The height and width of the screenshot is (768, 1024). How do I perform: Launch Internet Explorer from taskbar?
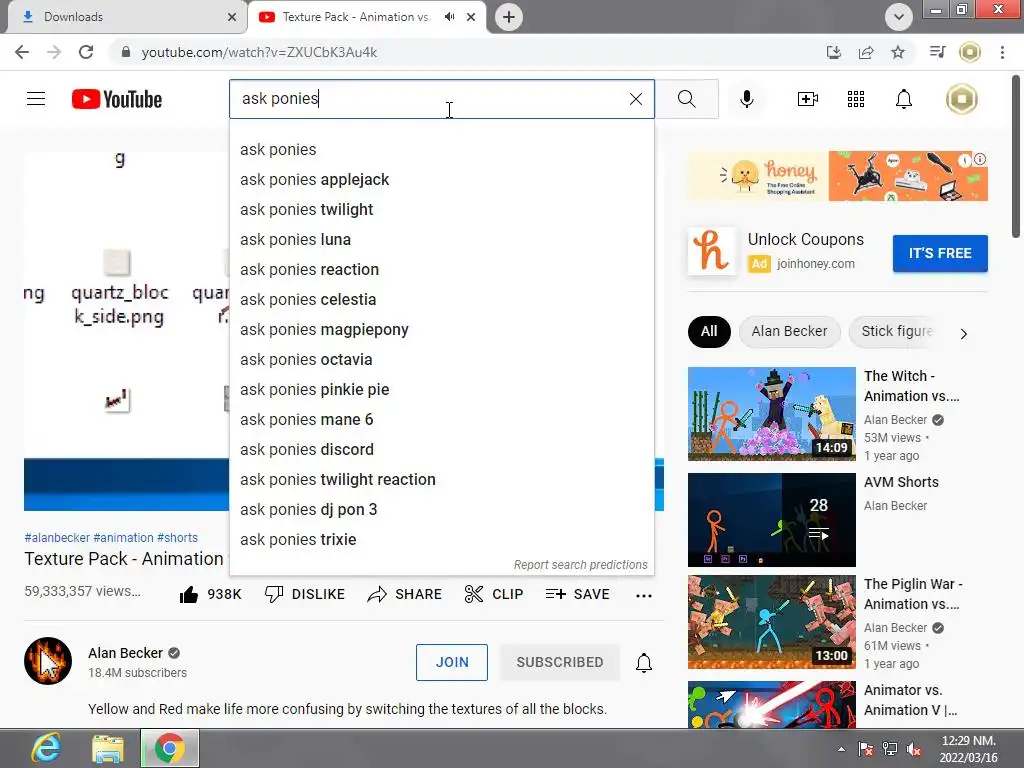(x=46, y=748)
